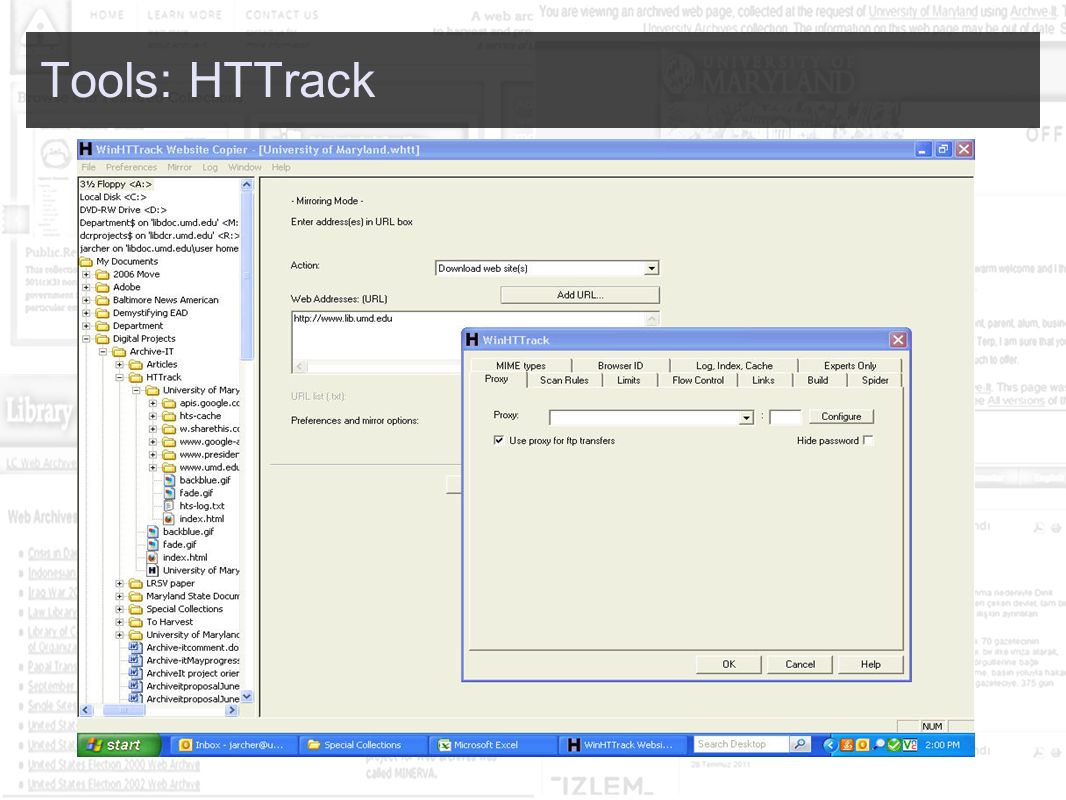
Task: Select the 3½ Floppy <A:> drive
Action: [x=116, y=184]
